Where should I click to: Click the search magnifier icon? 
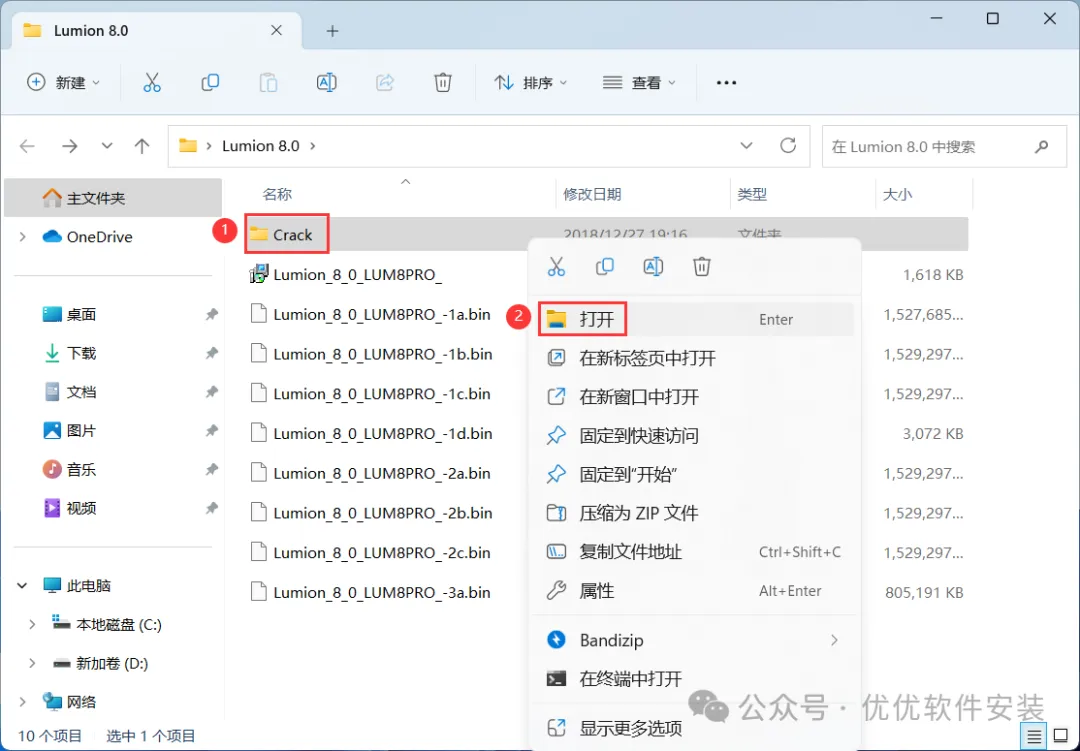pyautogui.click(x=1041, y=146)
